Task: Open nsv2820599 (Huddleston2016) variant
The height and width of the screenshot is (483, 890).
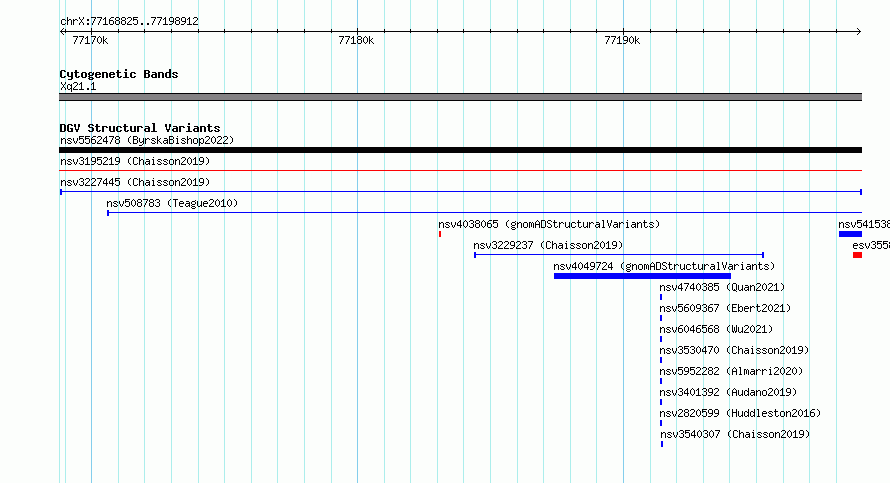Action: [740, 413]
